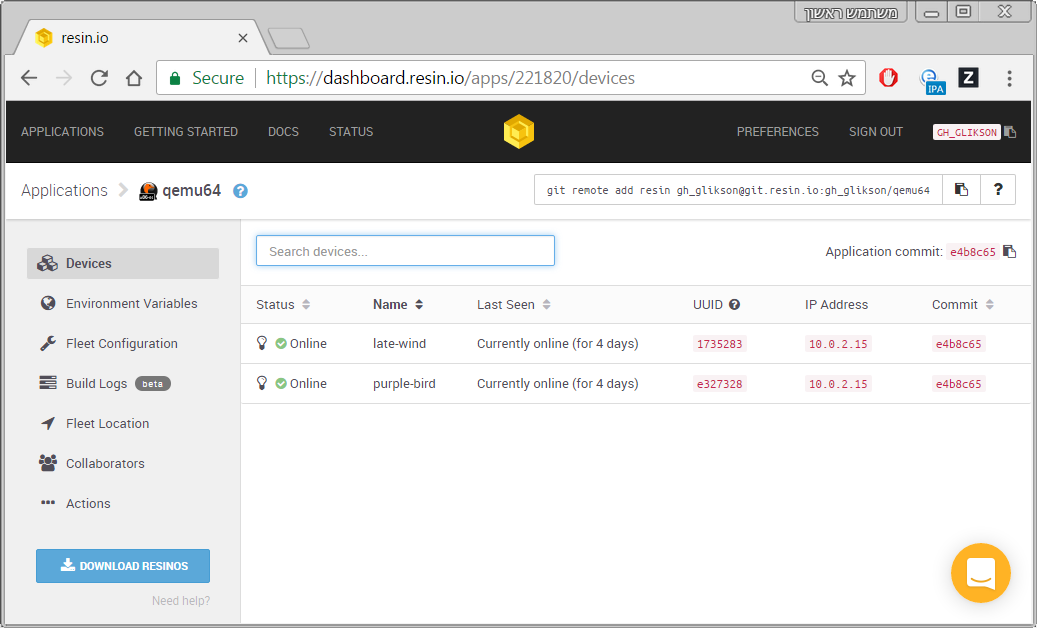This screenshot has width=1037, height=628.
Task: Click the browser back arrow
Action: pos(29,78)
